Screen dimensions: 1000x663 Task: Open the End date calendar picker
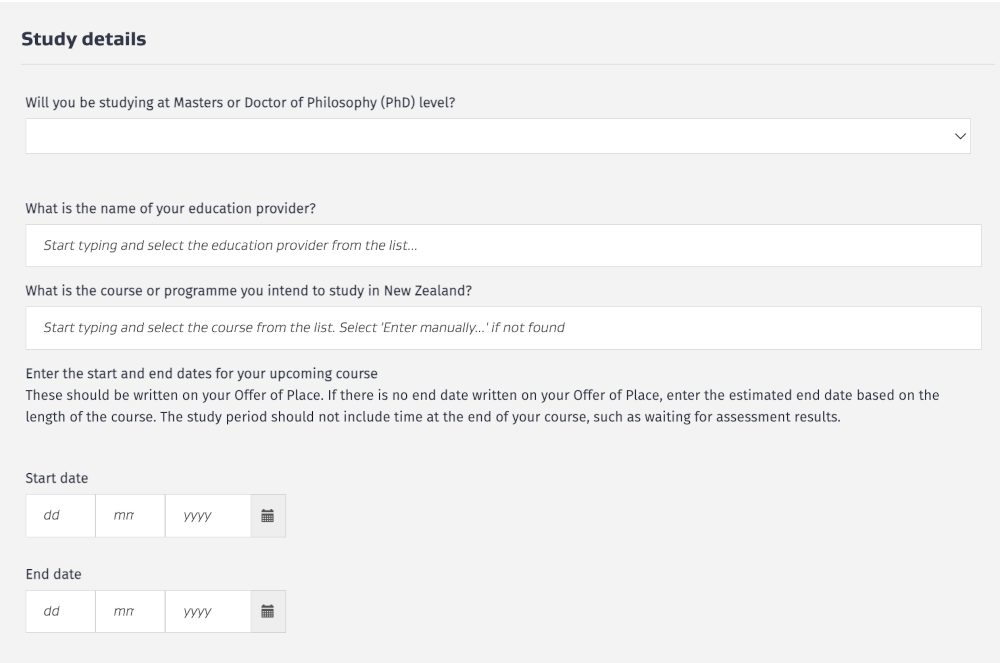(267, 611)
